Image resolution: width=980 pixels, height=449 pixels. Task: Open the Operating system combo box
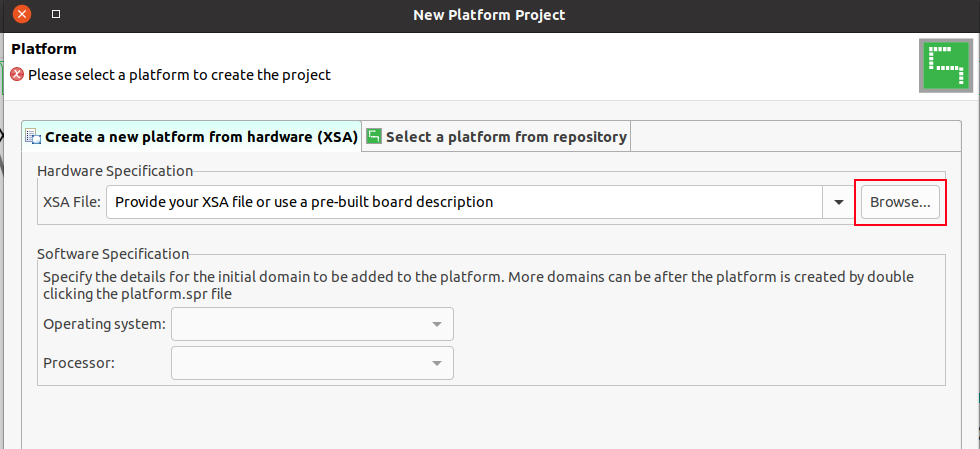[312, 324]
